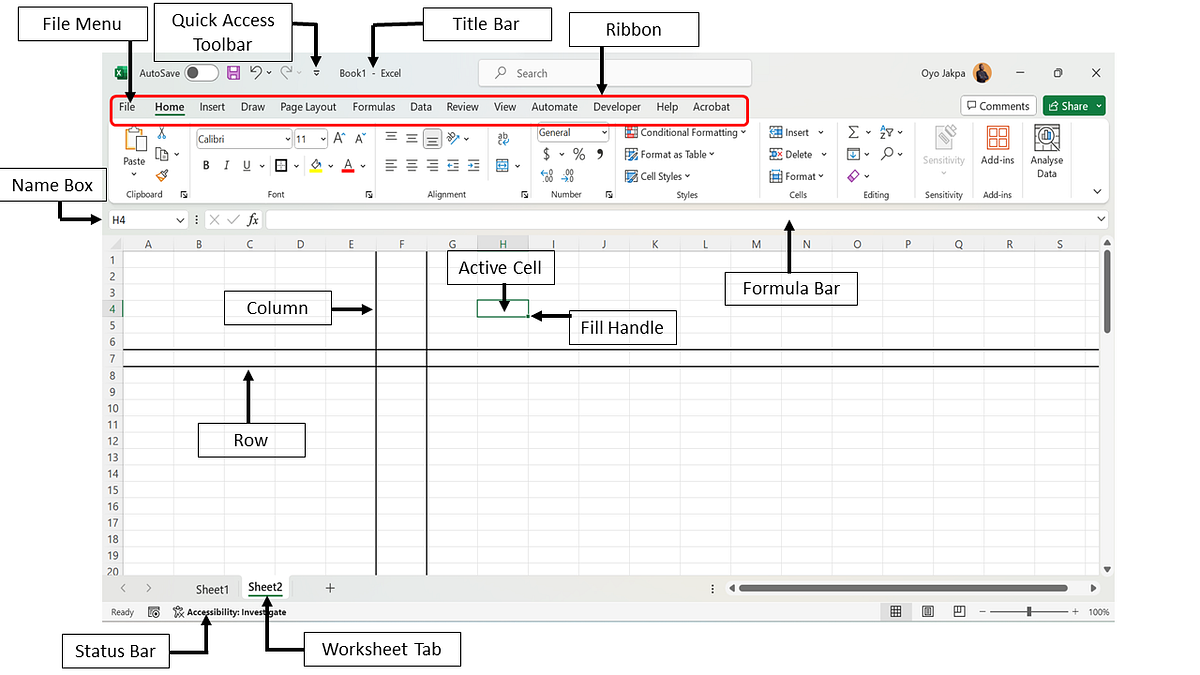
Task: Click the Undo icon in Quick Access Toolbar
Action: [x=258, y=72]
